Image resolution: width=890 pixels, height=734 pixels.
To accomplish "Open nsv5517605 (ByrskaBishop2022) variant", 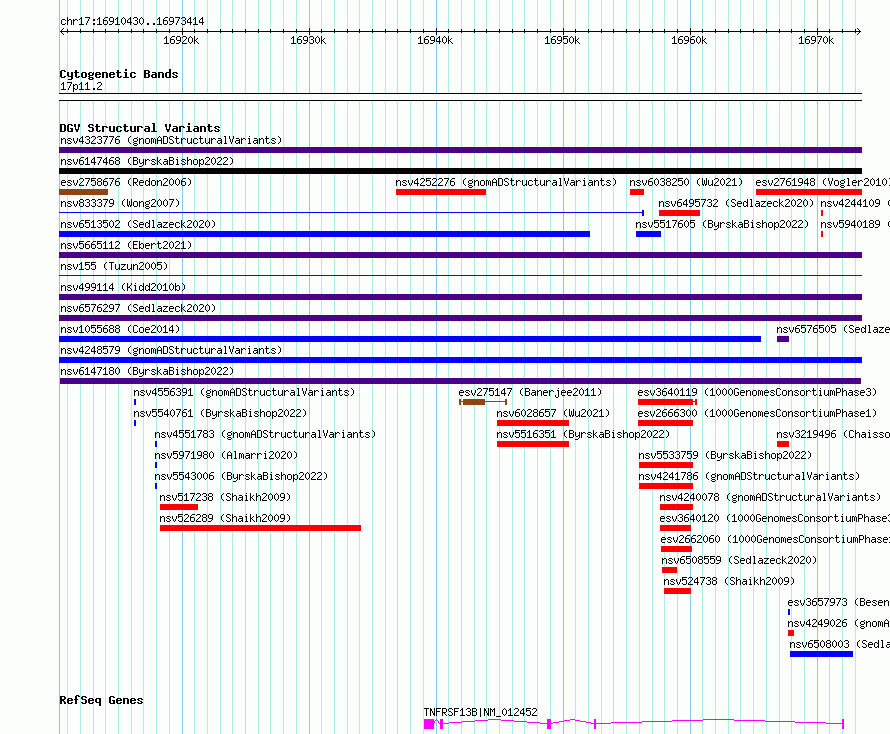I will tap(722, 224).
